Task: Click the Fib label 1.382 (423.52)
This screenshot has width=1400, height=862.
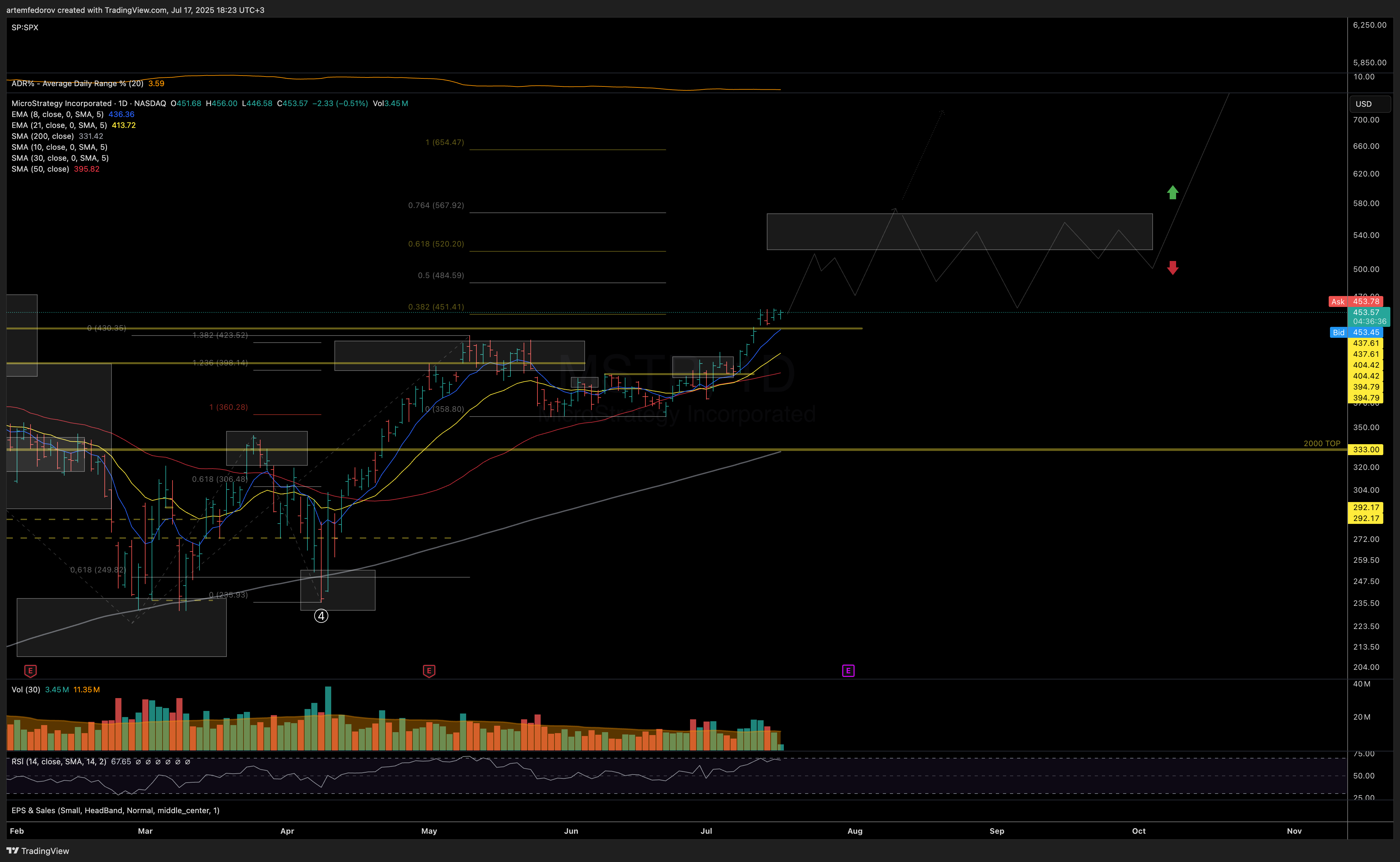Action: (x=220, y=335)
